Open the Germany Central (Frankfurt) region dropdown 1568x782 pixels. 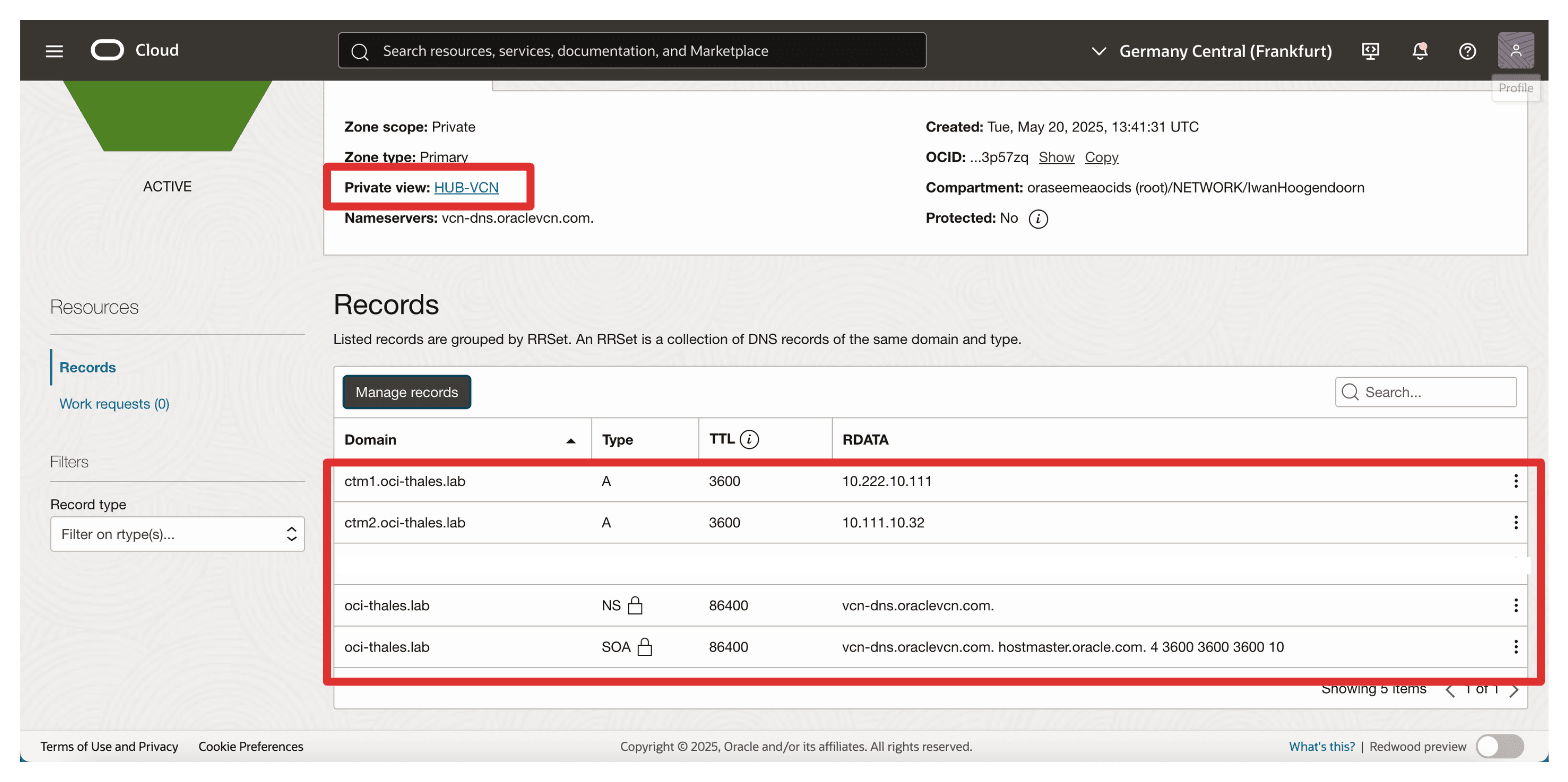pos(1210,51)
